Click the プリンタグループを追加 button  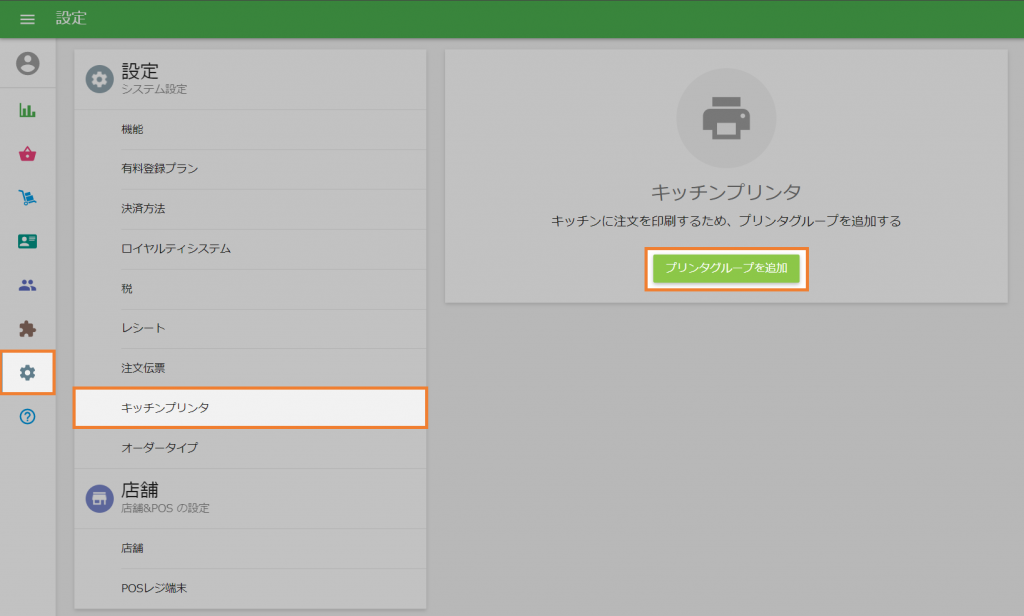pos(727,268)
